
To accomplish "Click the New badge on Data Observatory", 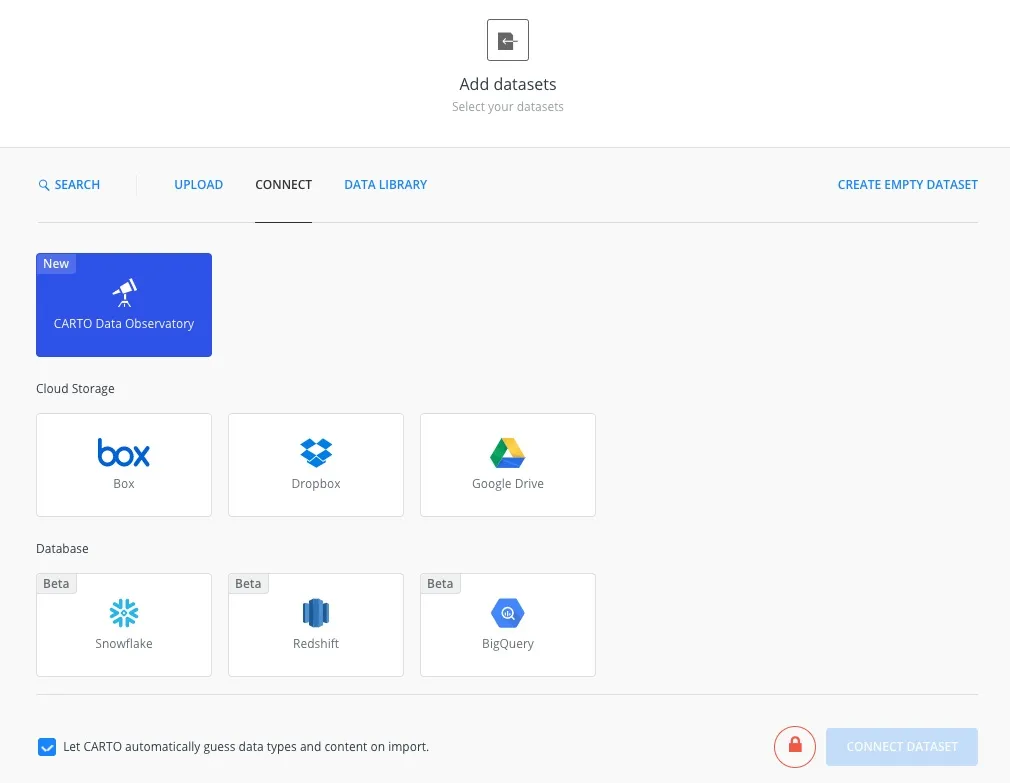I will 56,263.
